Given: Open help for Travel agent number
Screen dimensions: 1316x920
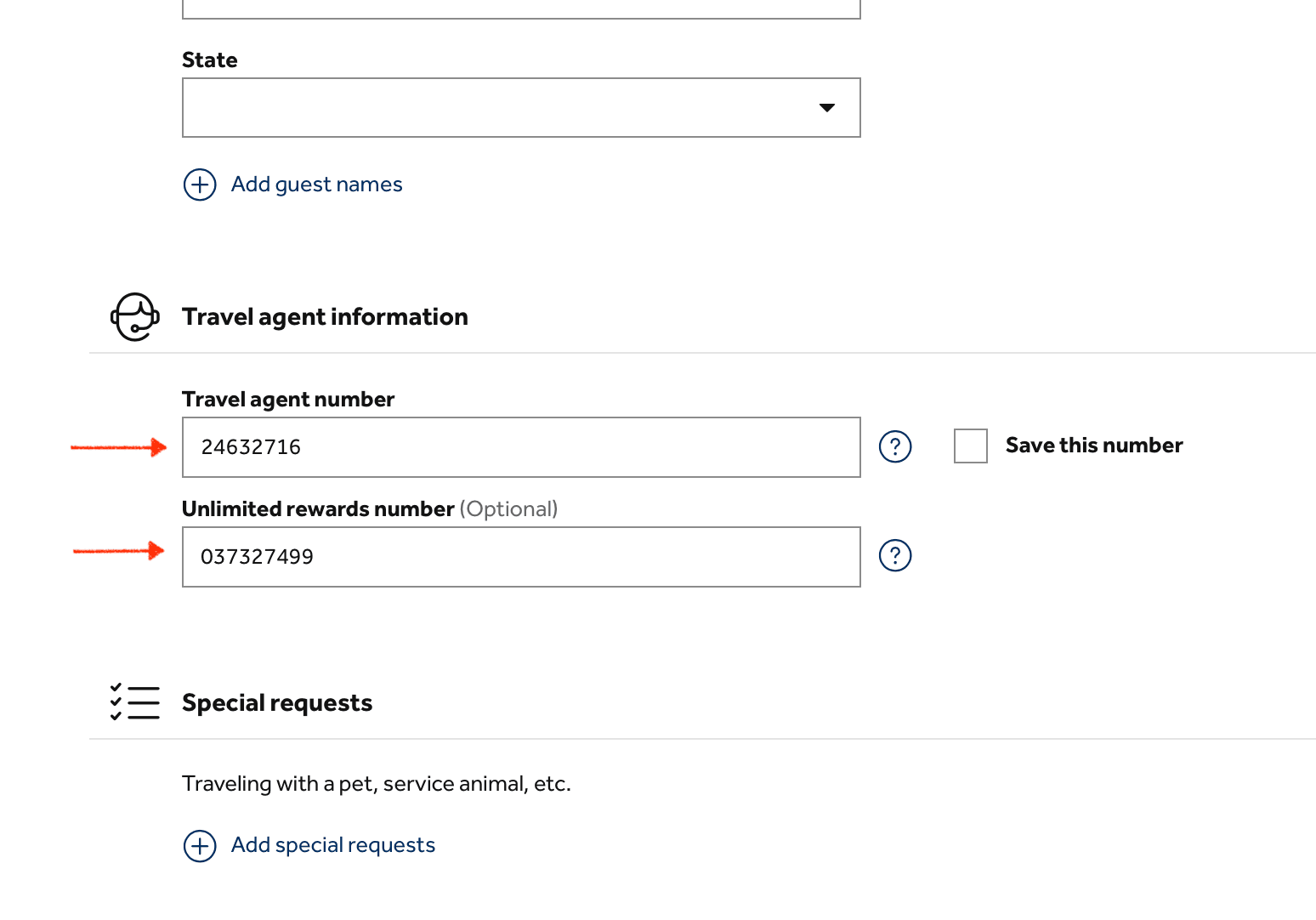Looking at the screenshot, I should (894, 446).
